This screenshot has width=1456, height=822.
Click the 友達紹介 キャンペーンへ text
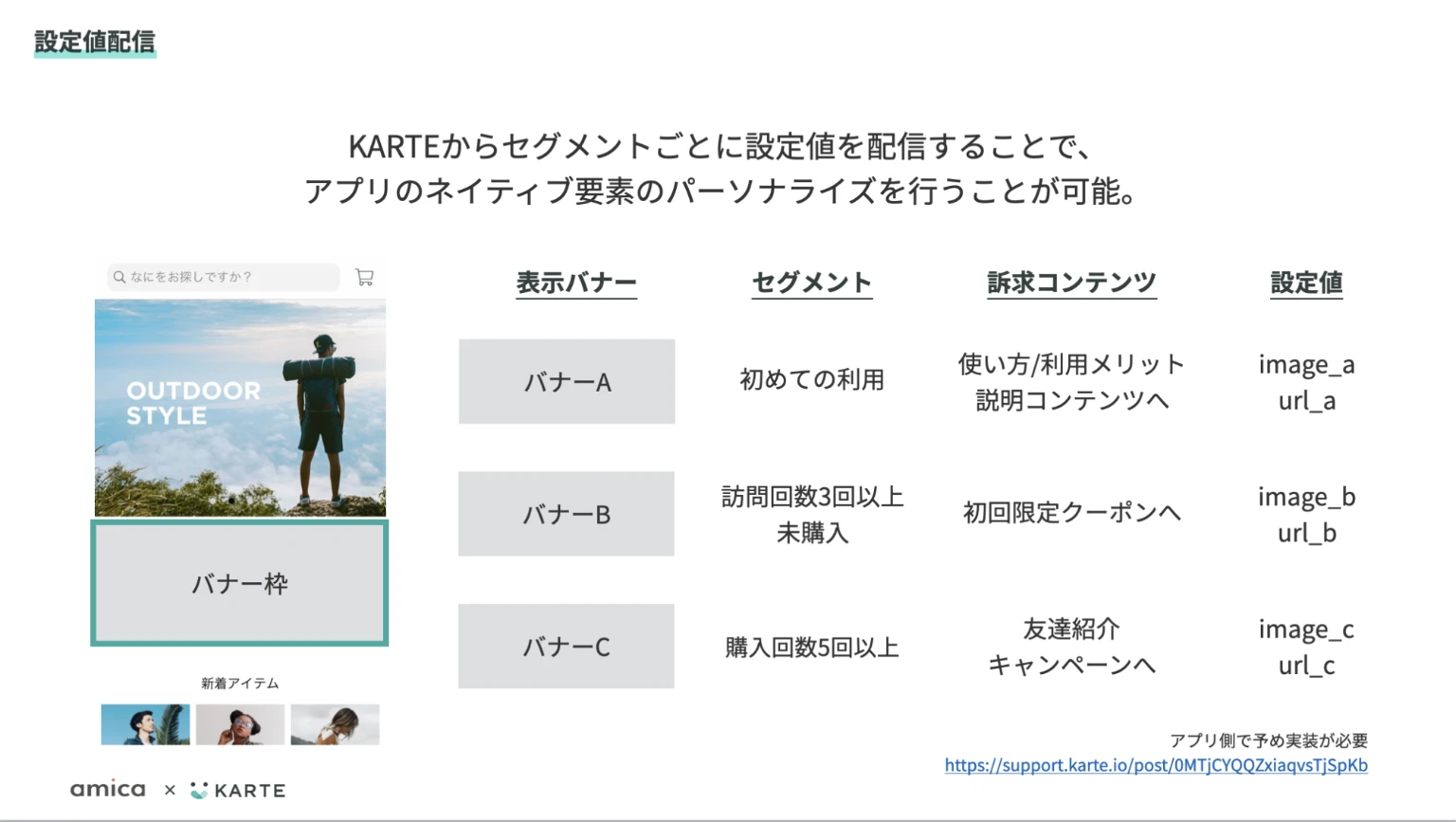pyautogui.click(x=1071, y=647)
